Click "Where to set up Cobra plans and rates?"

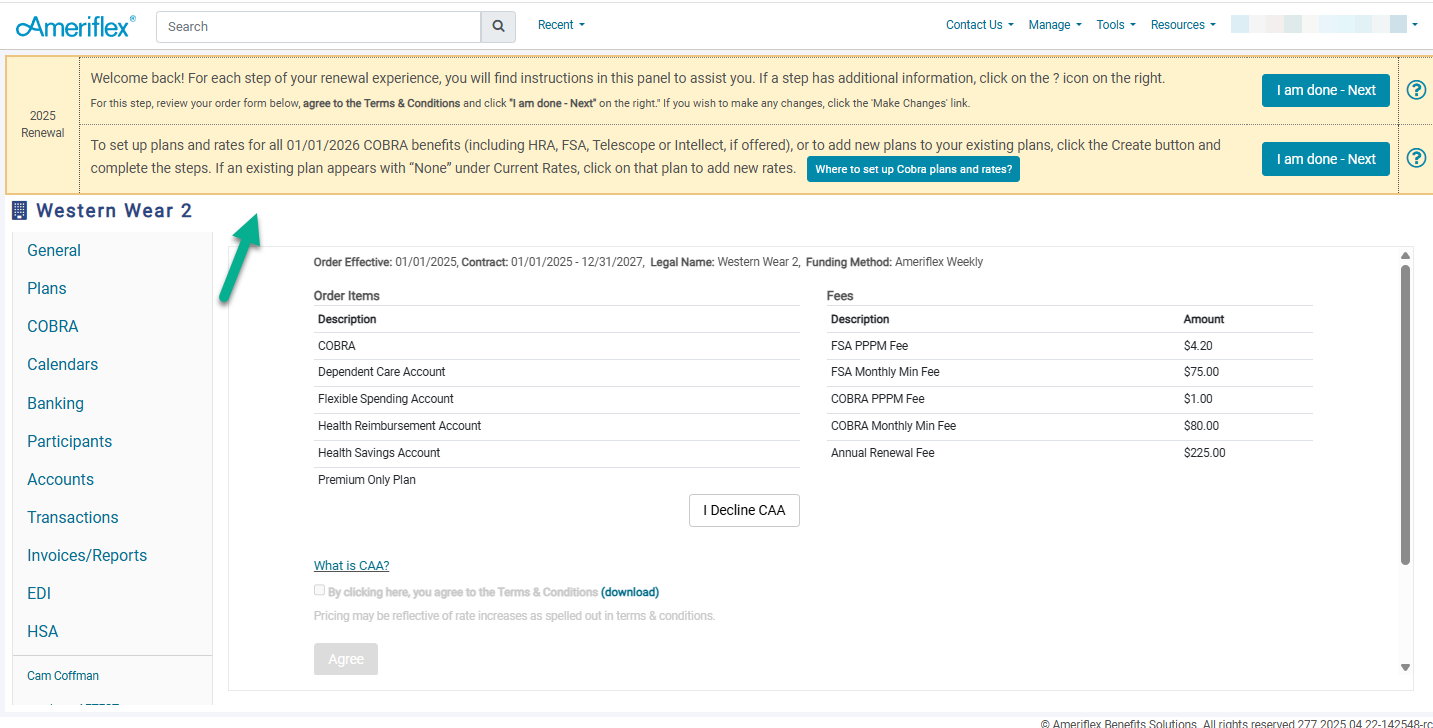913,169
